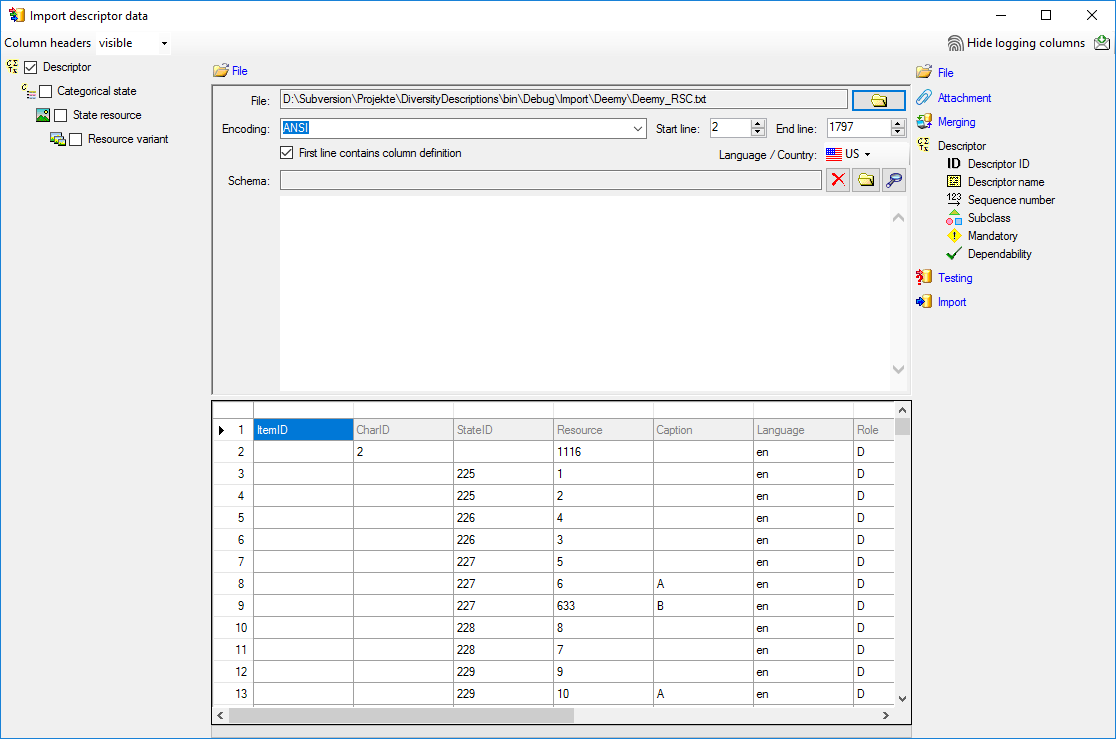Select the Subclass entry
The image size is (1116, 739).
[x=989, y=218]
